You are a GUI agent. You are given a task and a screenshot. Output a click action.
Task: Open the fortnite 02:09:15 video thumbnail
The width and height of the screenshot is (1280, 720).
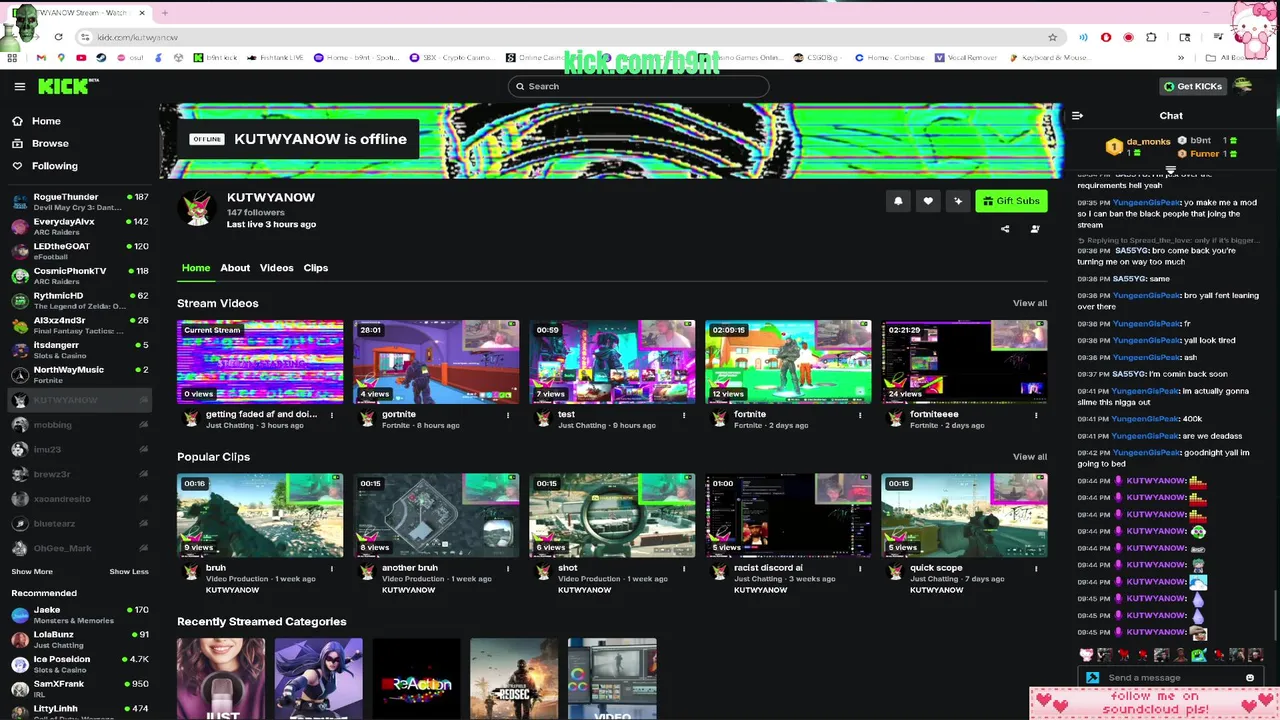pyautogui.click(x=788, y=362)
